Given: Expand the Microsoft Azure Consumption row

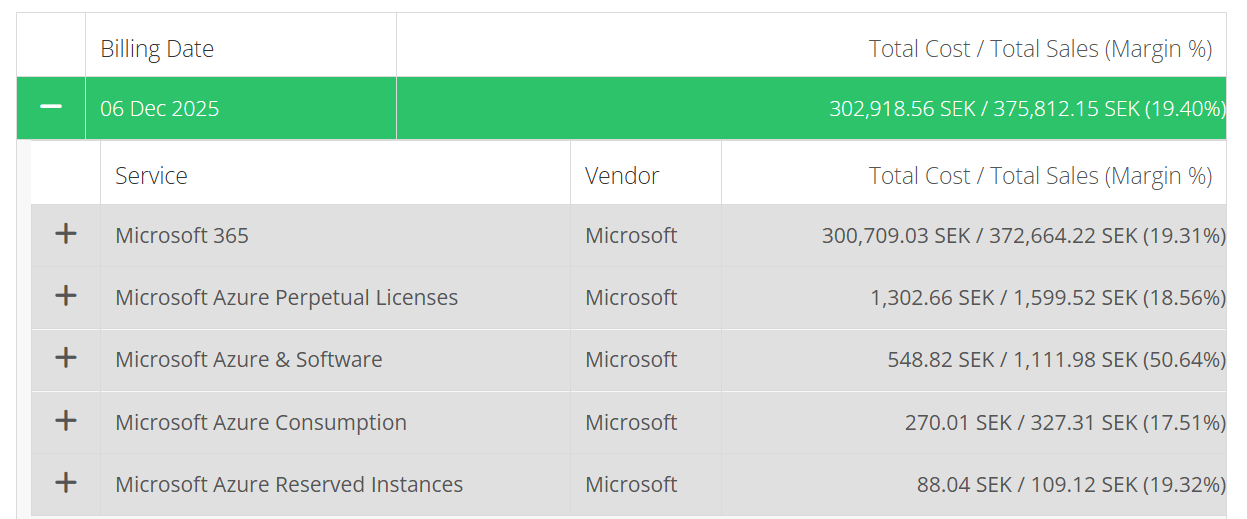Looking at the screenshot, I should pyautogui.click(x=65, y=421).
